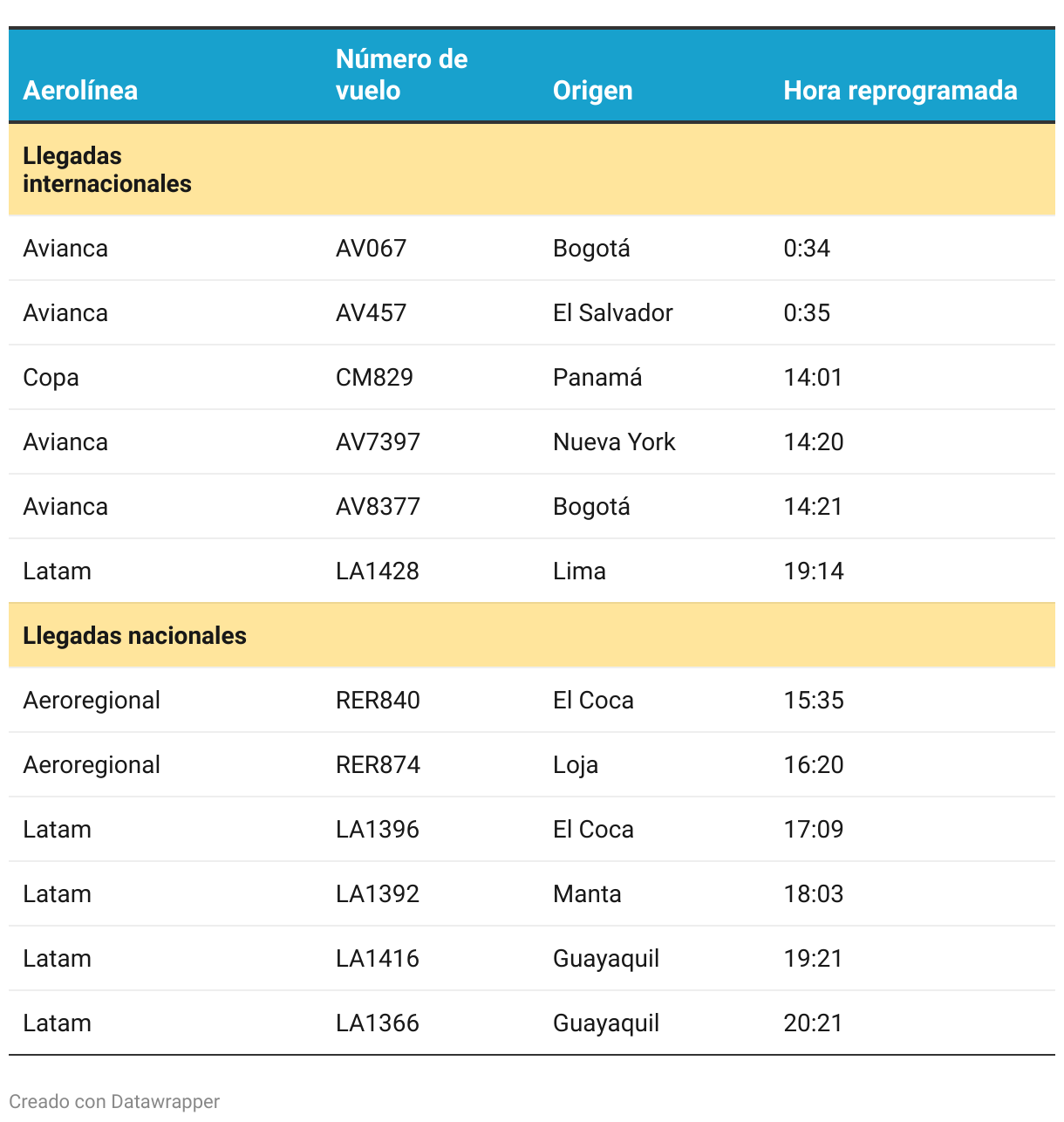Open the Creado con Datawrapper link
The image size is (1064, 1122).
pos(114,1101)
